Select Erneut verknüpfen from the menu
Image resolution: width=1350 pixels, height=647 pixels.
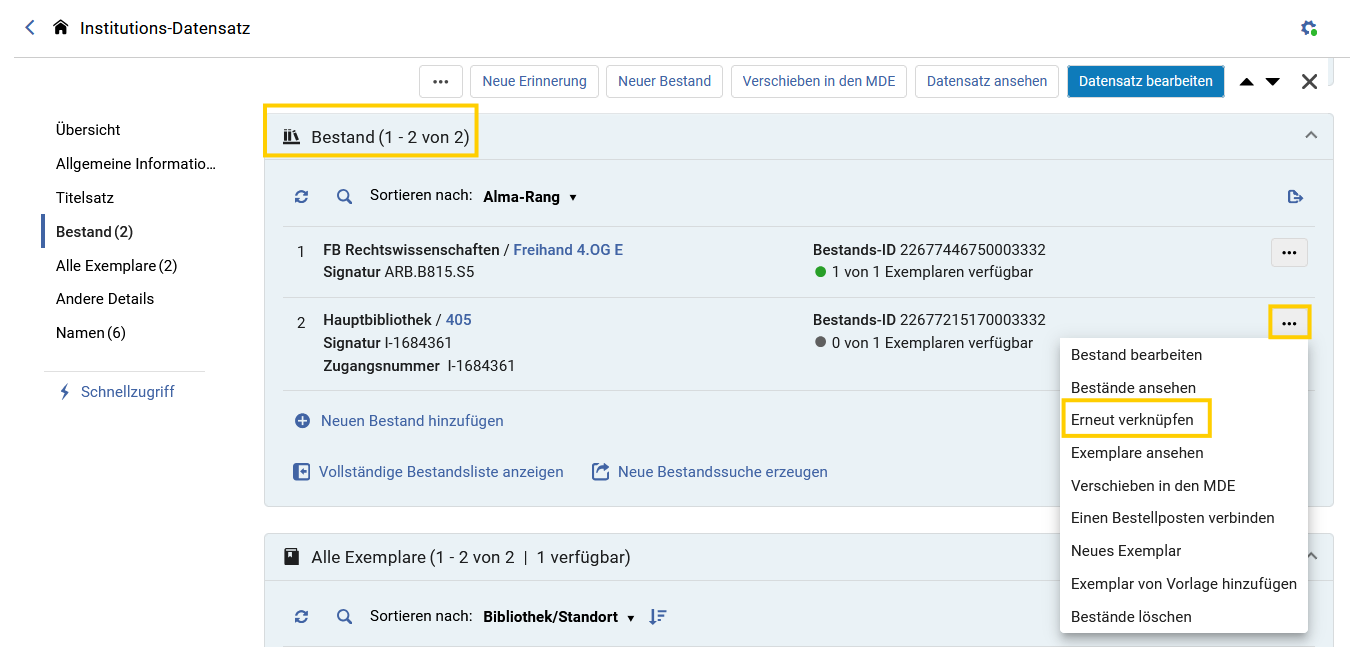coord(1132,420)
